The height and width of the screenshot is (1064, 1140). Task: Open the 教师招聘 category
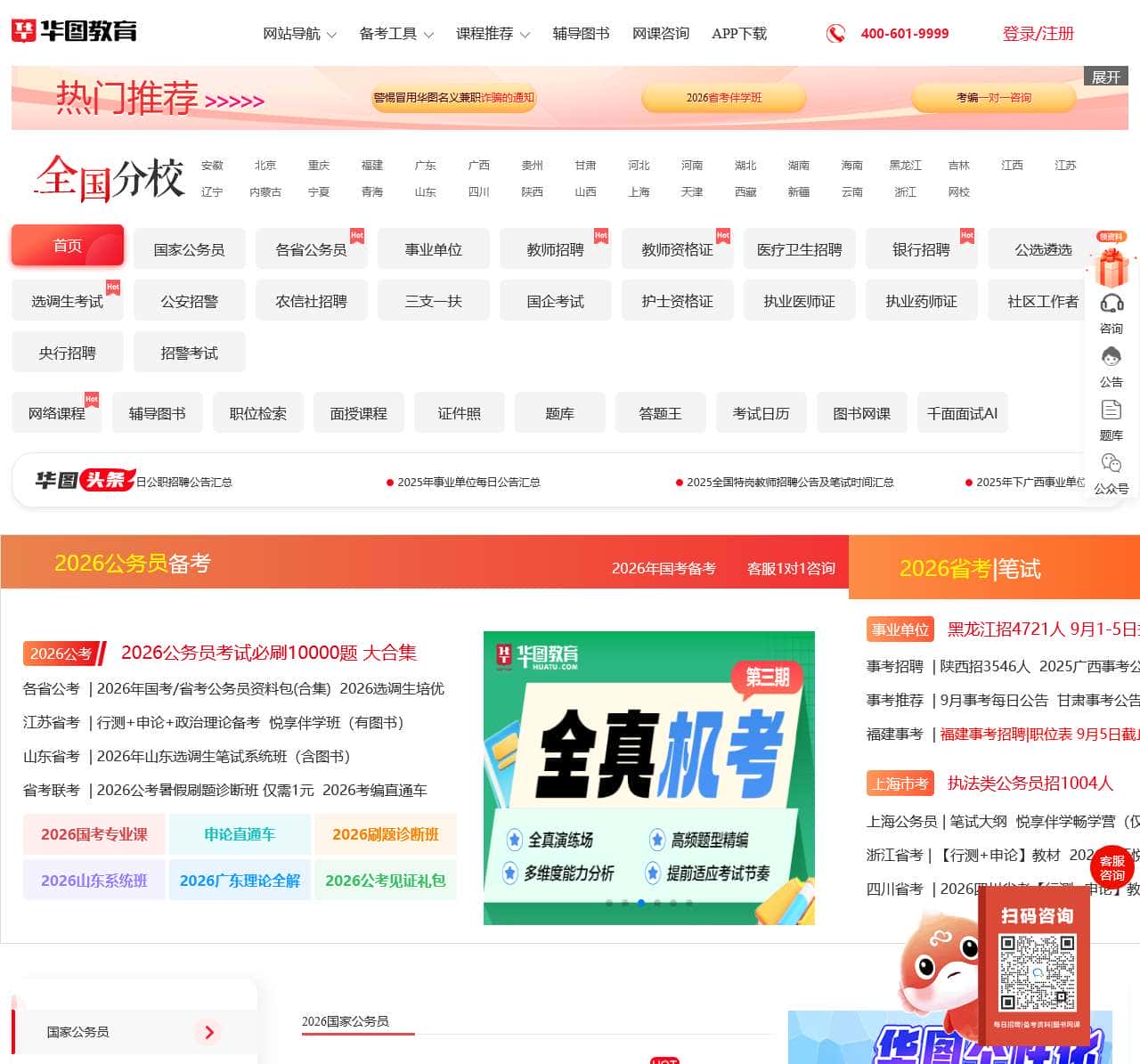pyautogui.click(x=555, y=249)
